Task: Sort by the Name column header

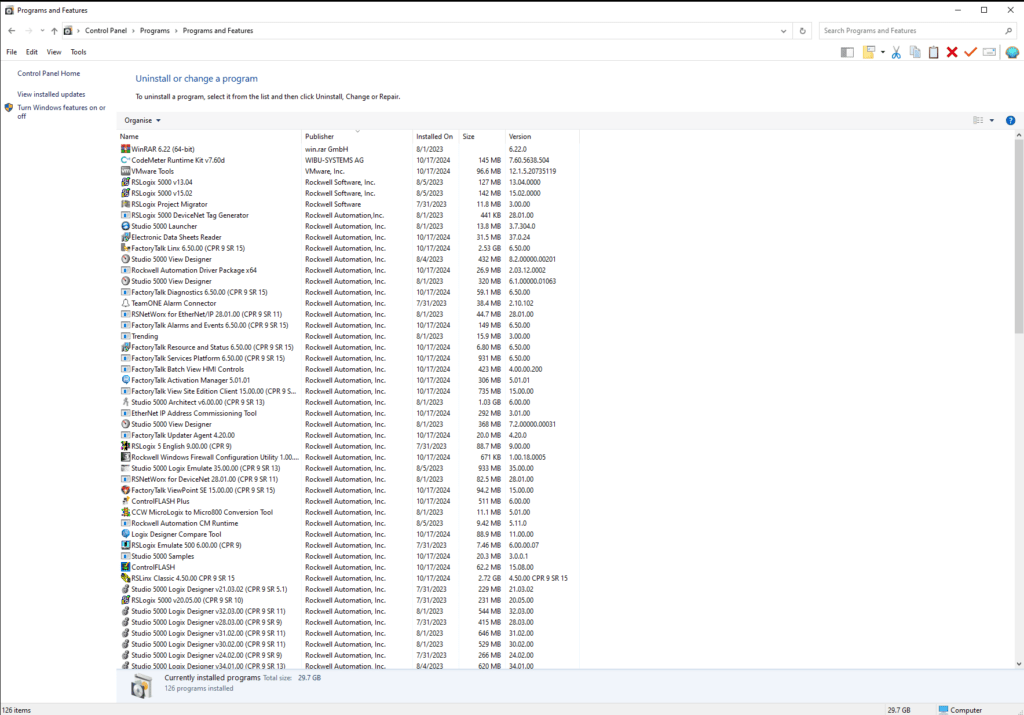Action: pos(209,136)
